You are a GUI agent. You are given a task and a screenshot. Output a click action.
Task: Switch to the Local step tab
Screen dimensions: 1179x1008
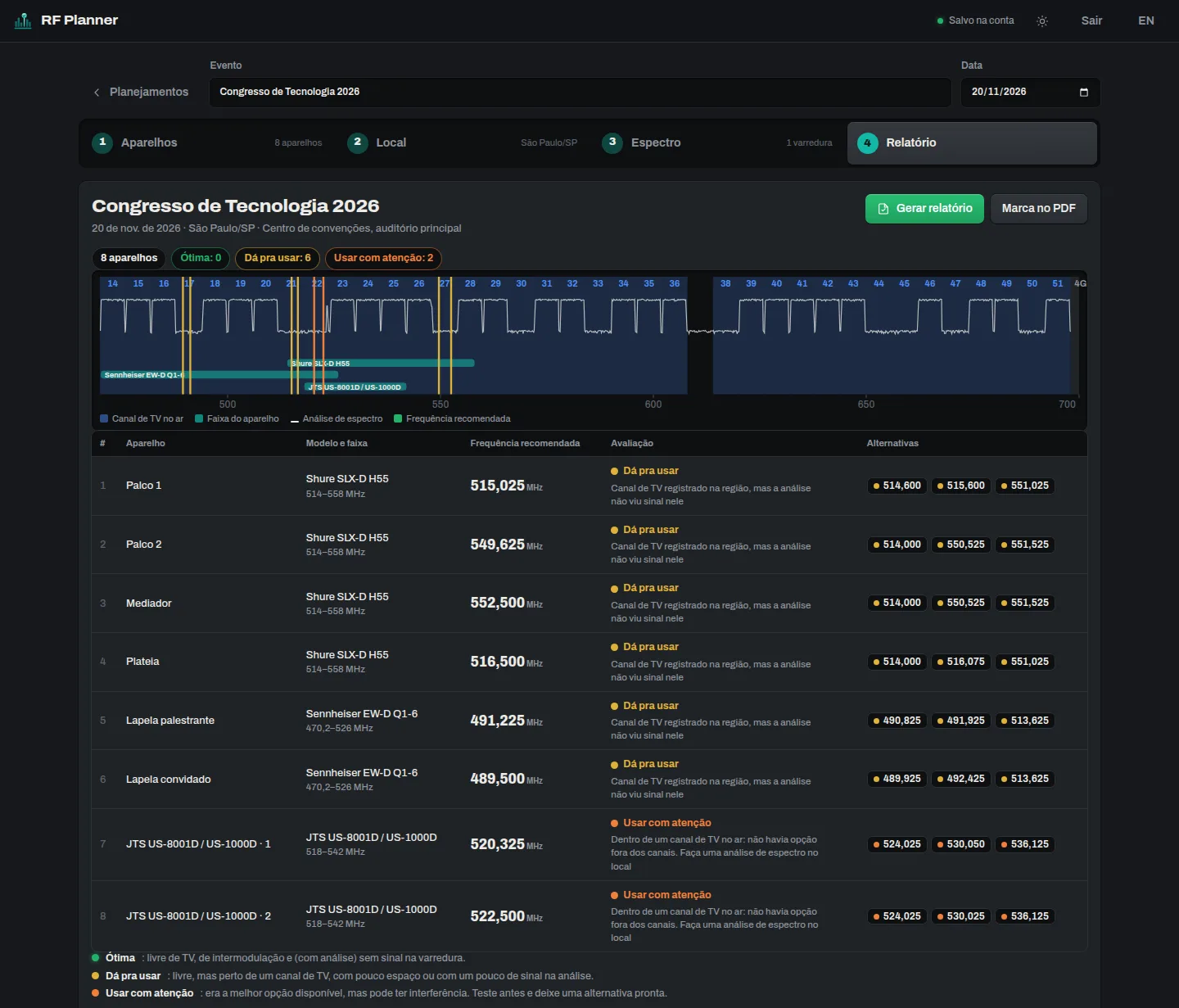(x=463, y=143)
